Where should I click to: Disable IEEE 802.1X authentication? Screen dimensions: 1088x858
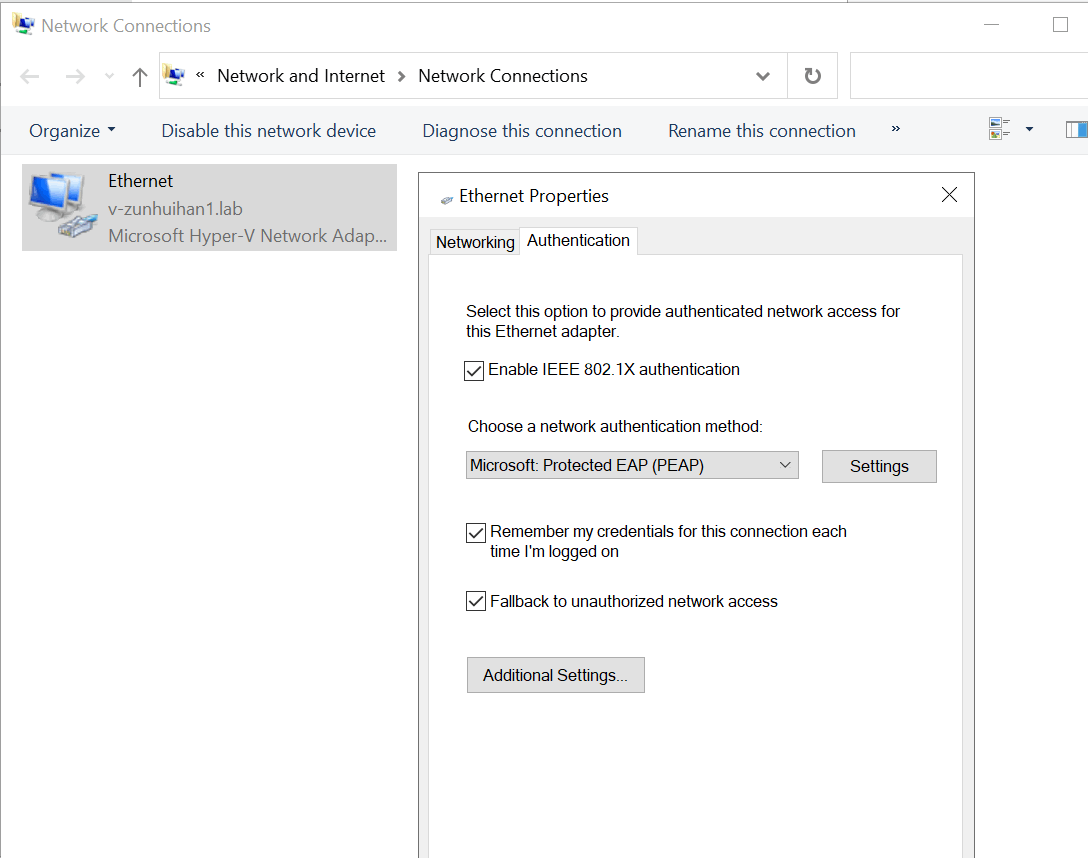(474, 370)
